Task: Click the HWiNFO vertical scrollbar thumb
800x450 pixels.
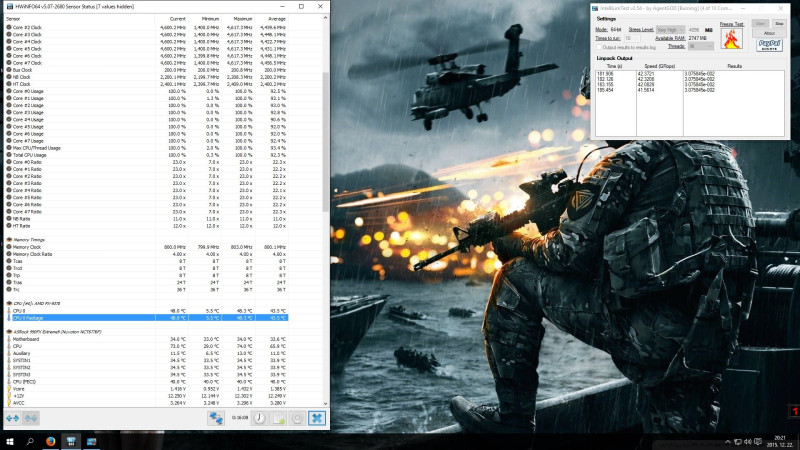Action: (x=326, y=142)
